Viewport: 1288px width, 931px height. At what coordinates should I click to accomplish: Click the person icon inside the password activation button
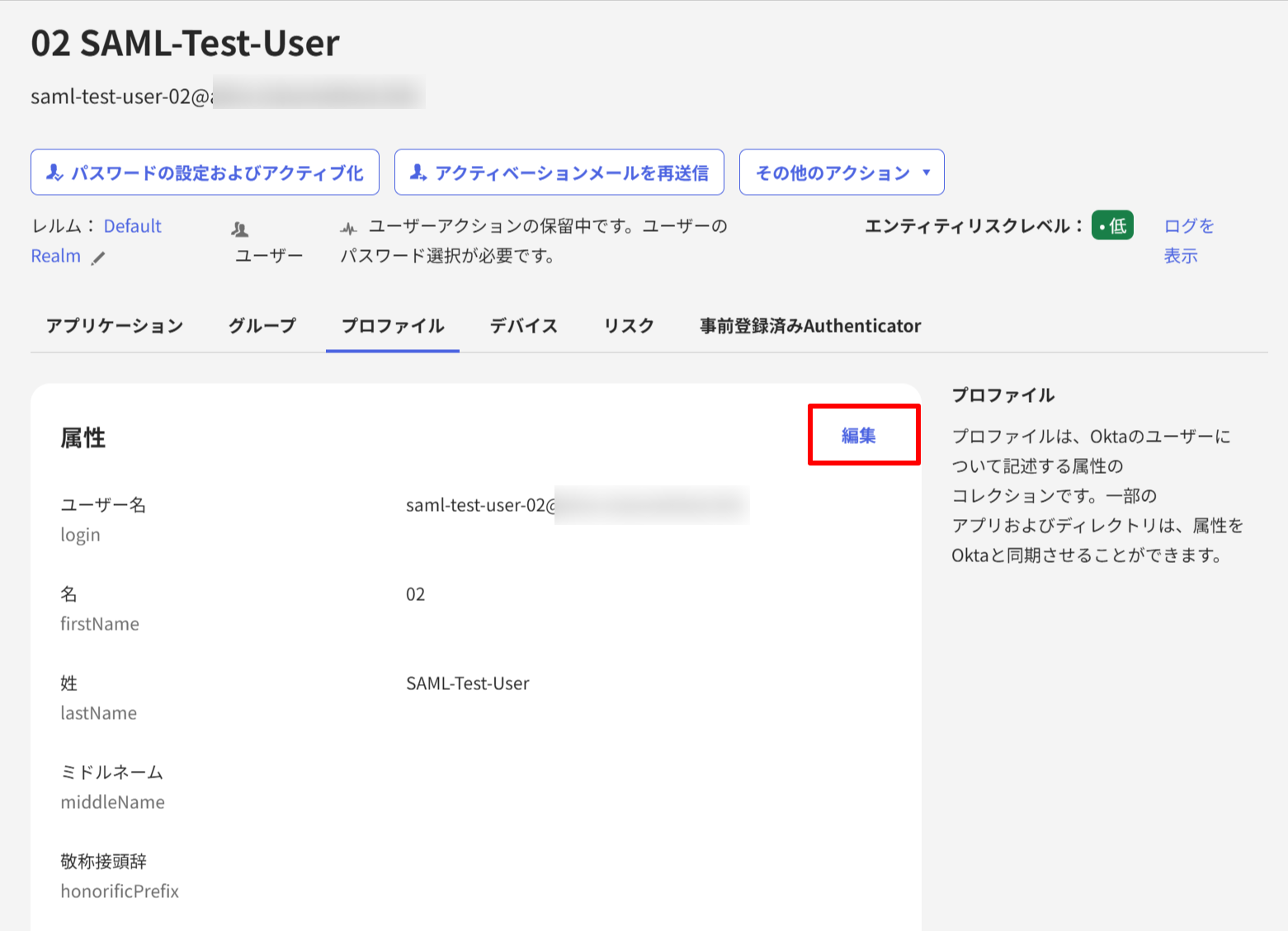54,172
